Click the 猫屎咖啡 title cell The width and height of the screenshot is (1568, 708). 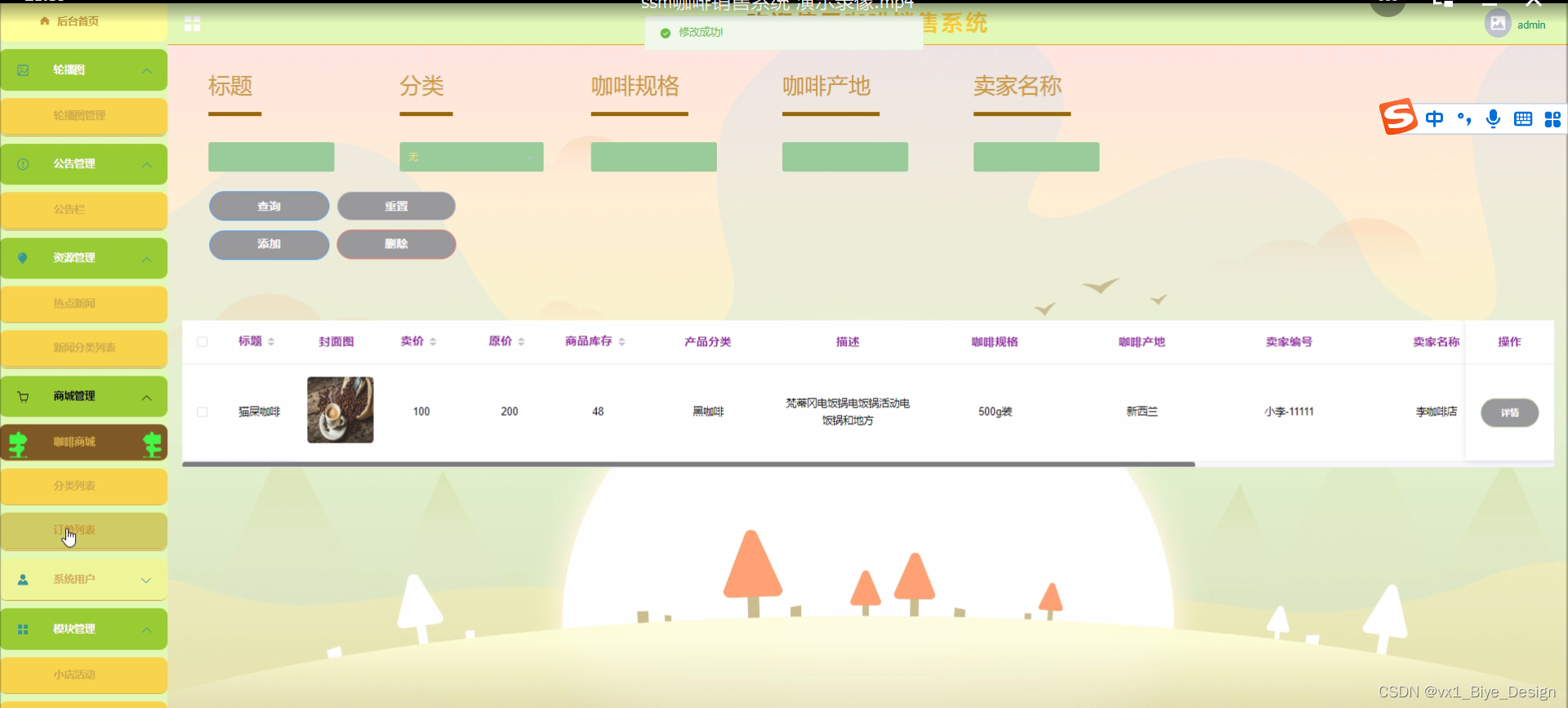259,412
